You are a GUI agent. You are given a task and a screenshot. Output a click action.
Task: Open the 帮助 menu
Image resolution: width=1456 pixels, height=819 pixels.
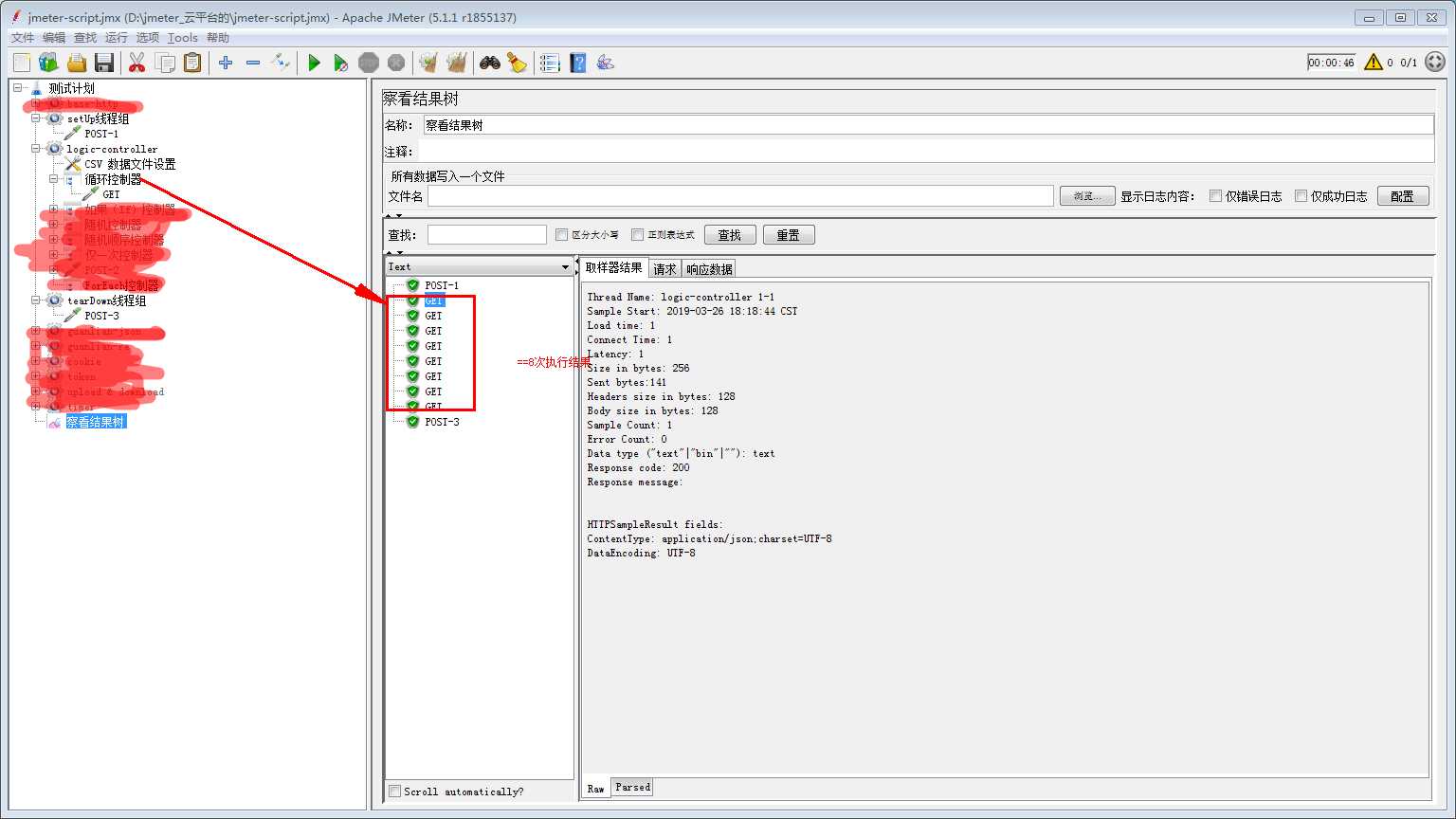218,38
